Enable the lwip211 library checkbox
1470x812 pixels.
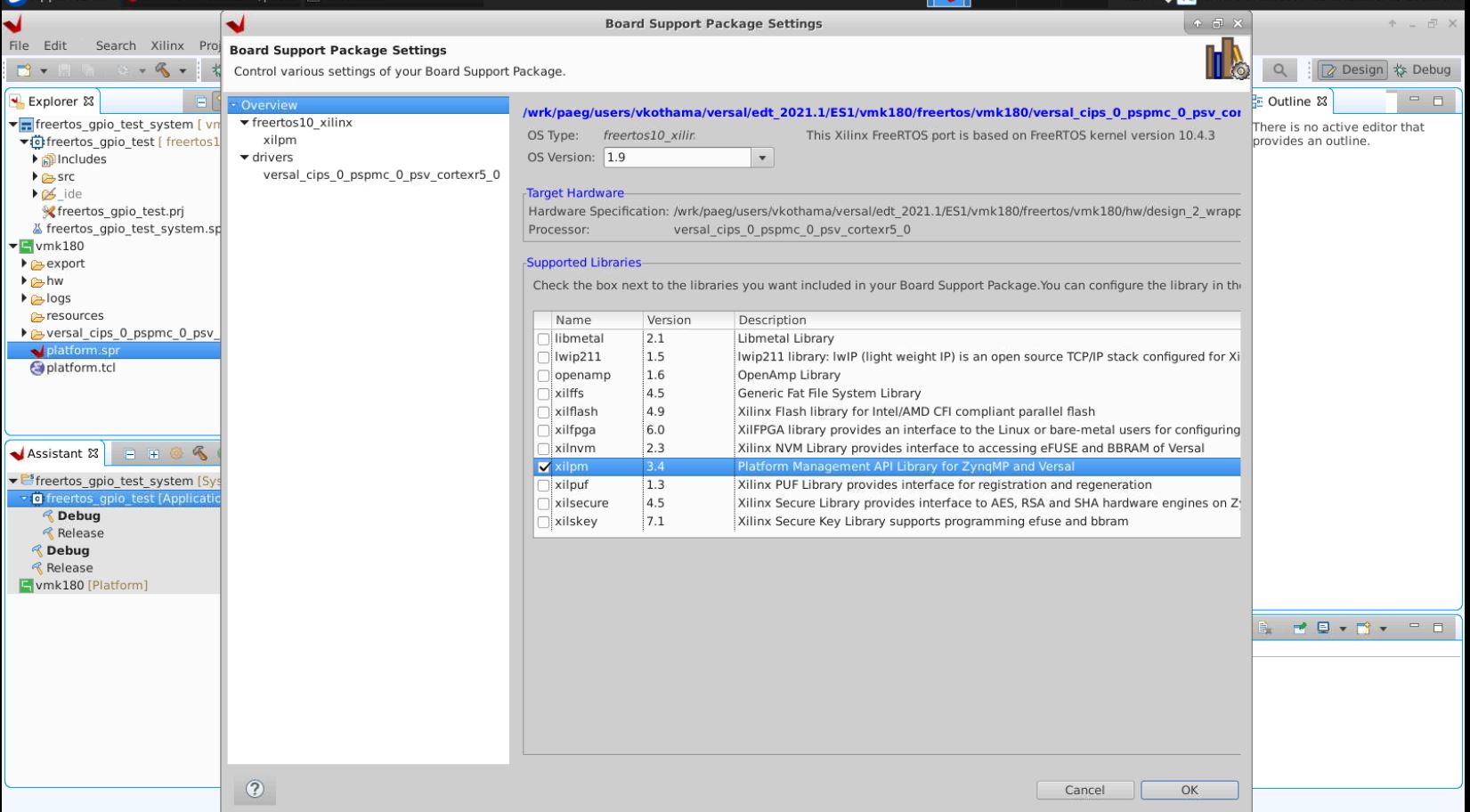click(543, 357)
